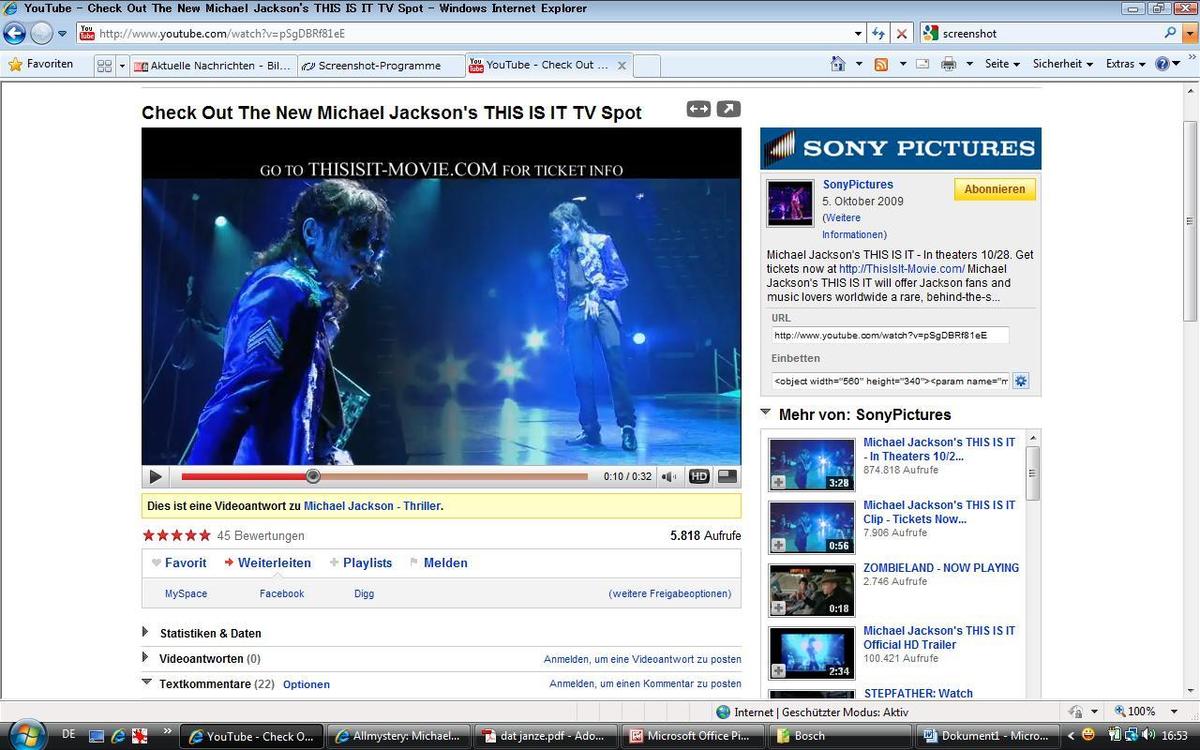Select the Einbetten embed code field

(890, 381)
